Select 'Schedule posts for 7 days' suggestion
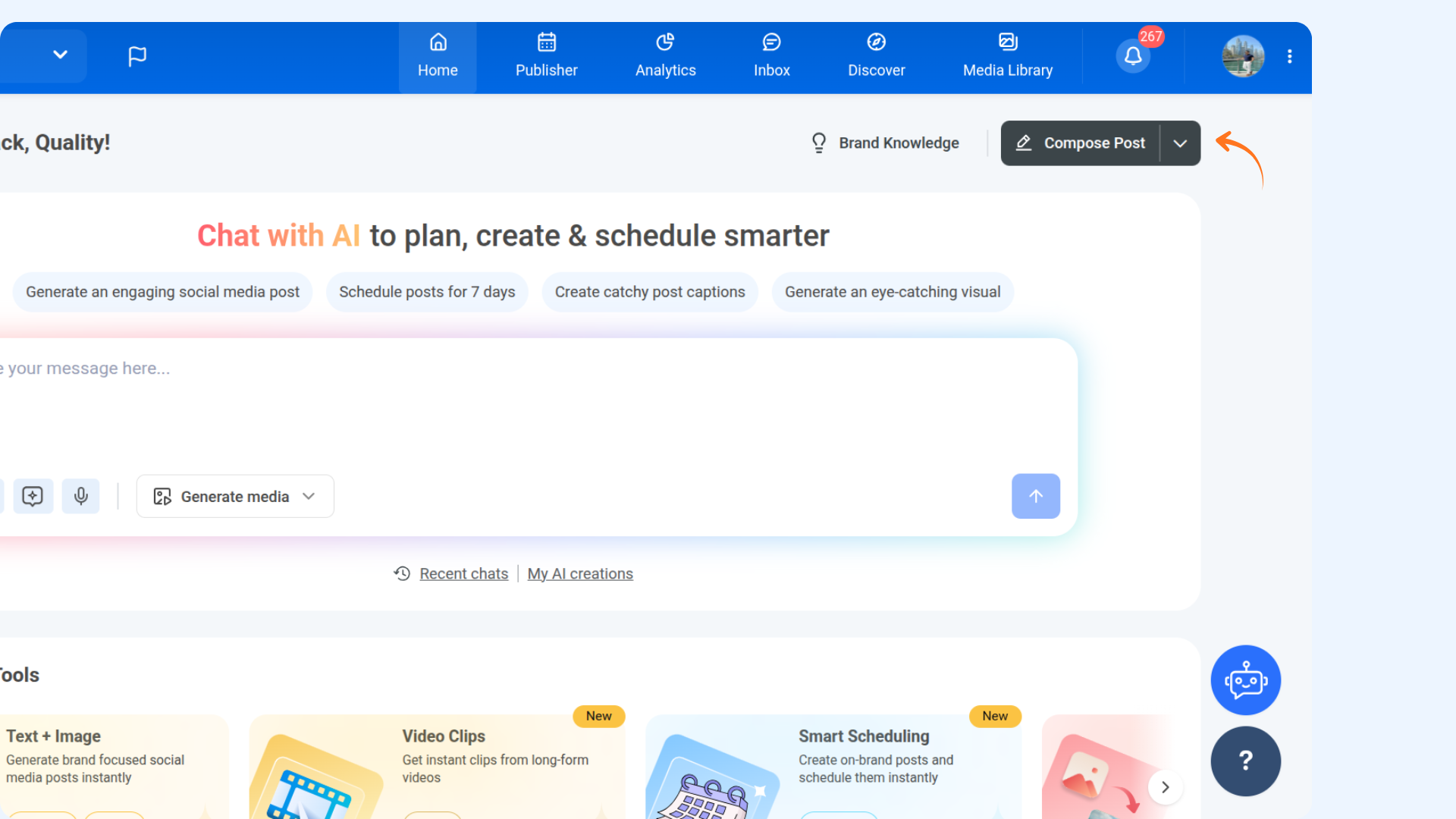 427,292
